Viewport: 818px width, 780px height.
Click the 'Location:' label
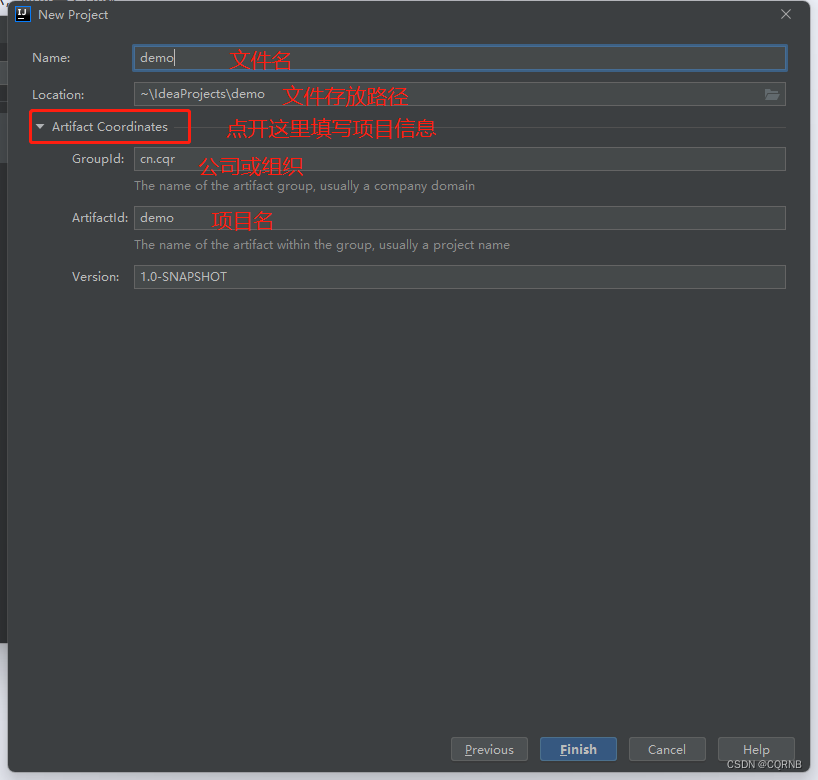tap(58, 95)
